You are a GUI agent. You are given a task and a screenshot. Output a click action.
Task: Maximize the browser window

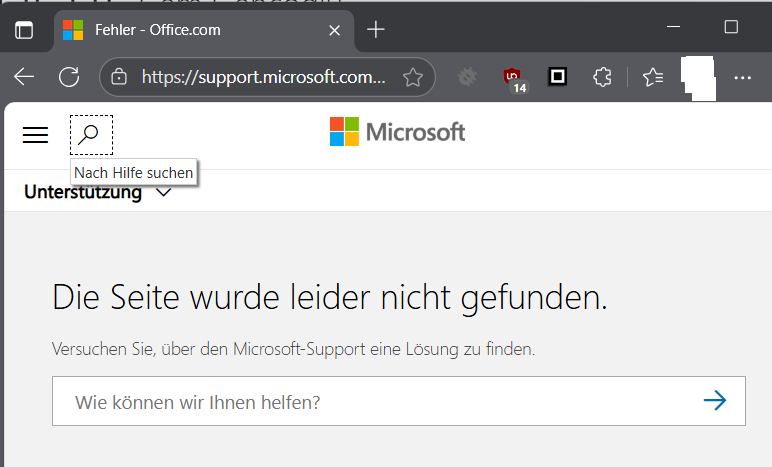coord(731,27)
